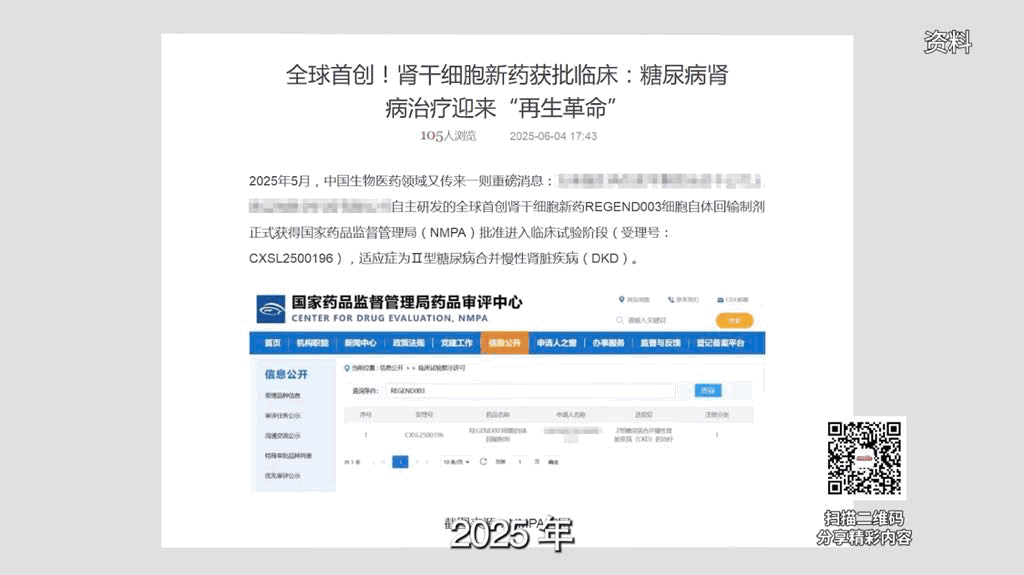
Task: Open the 10条/页 page-size dropdown
Action: [456, 461]
